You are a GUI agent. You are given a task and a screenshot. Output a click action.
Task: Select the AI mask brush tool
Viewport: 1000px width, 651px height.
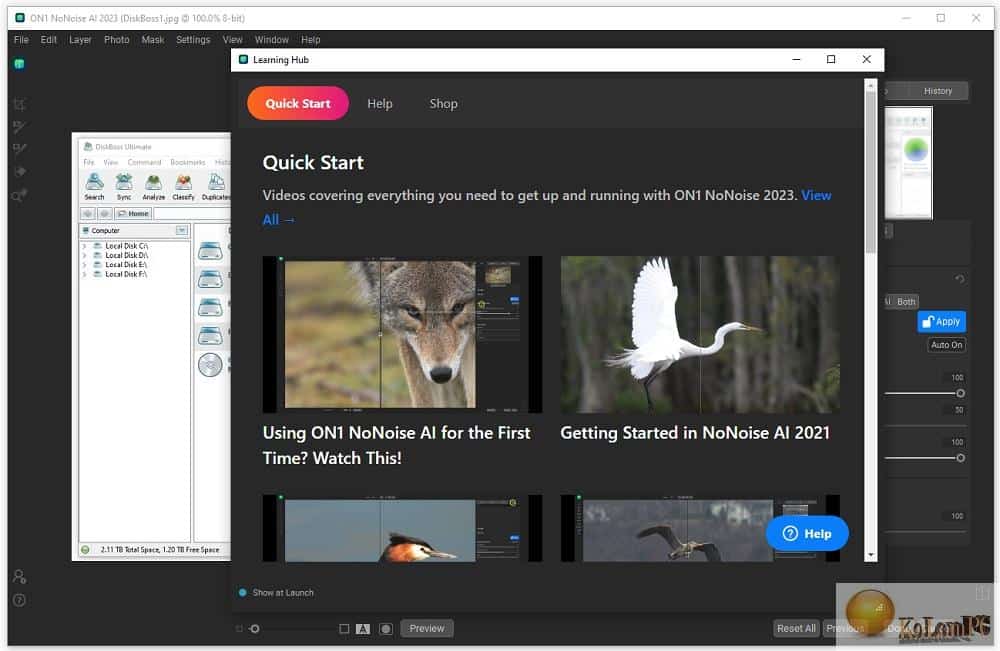coord(19,149)
